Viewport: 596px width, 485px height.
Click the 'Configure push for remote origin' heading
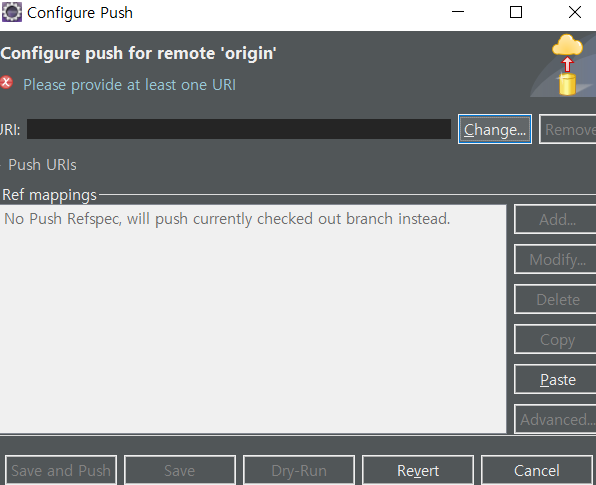point(138,53)
